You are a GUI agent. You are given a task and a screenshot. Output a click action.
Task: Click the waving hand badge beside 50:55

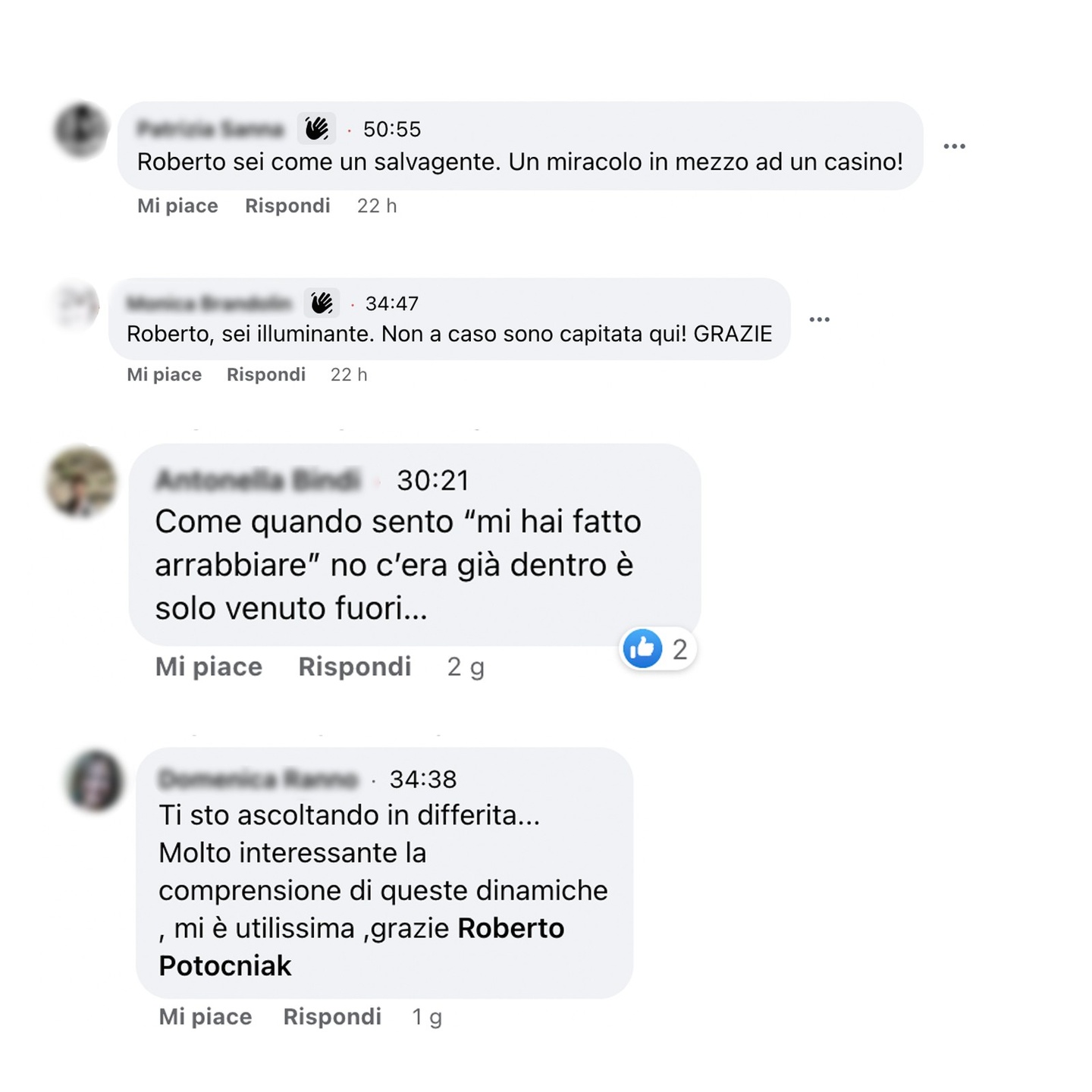pos(316,129)
